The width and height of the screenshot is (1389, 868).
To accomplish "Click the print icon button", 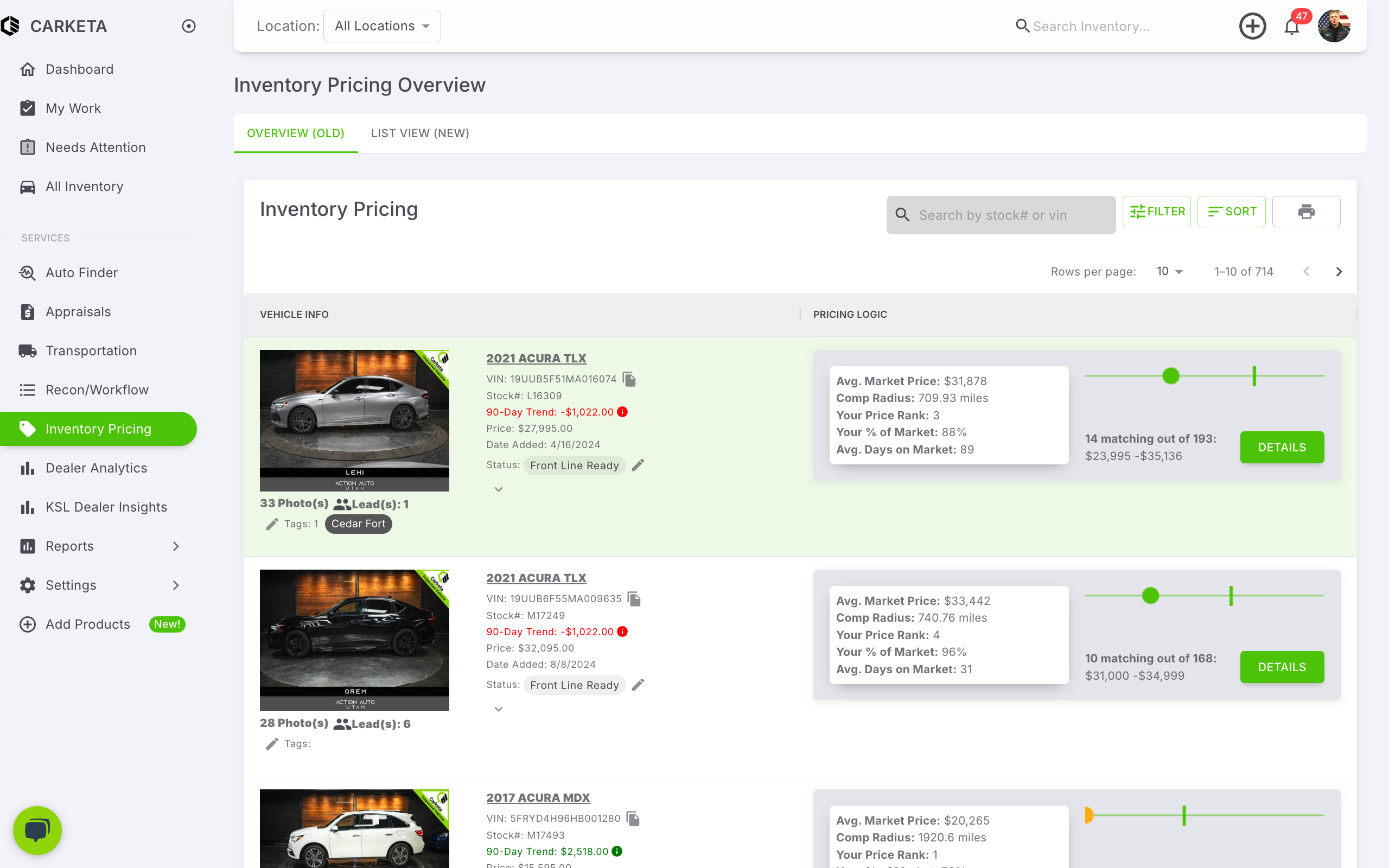I will (x=1306, y=212).
